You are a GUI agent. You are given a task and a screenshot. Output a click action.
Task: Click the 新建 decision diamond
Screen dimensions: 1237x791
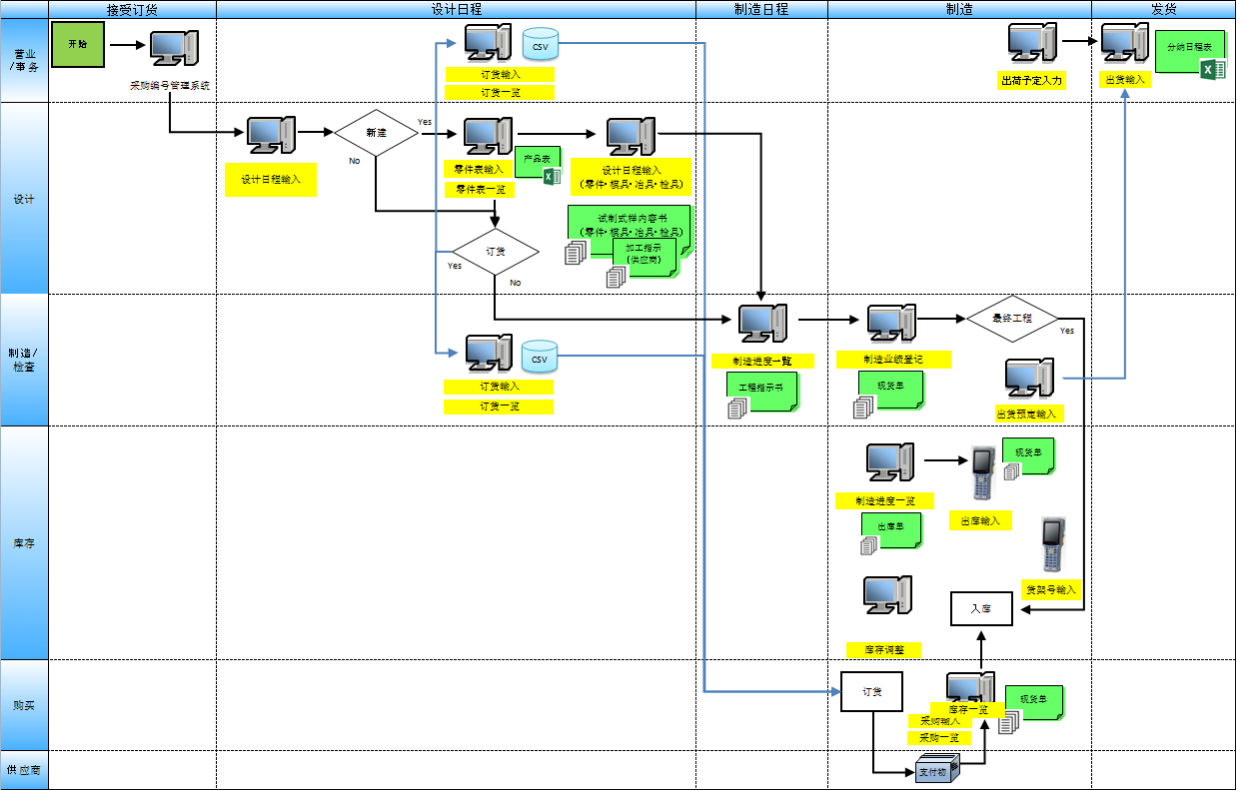point(376,132)
